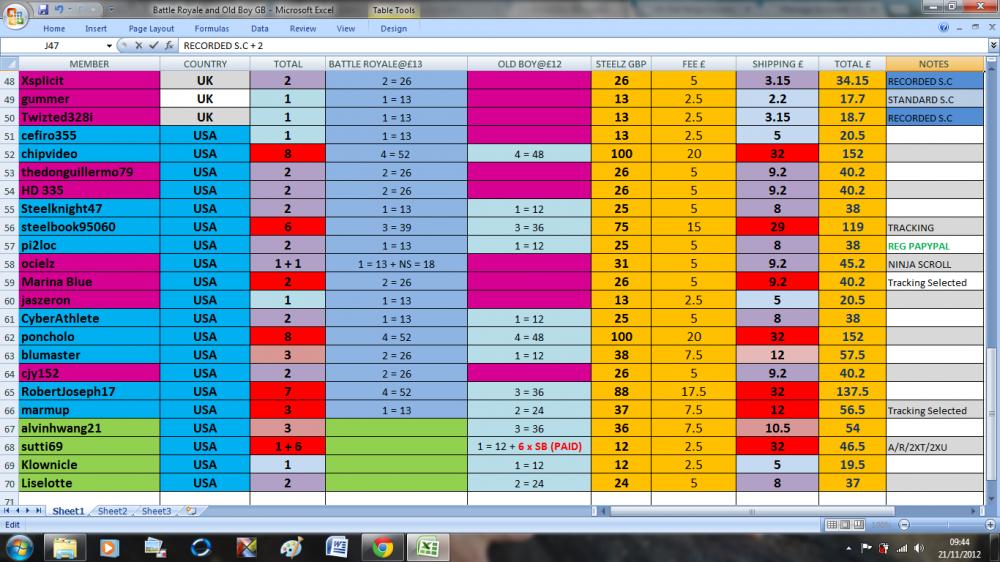The image size is (1000, 562).
Task: Open Paint from taskbar
Action: point(291,547)
